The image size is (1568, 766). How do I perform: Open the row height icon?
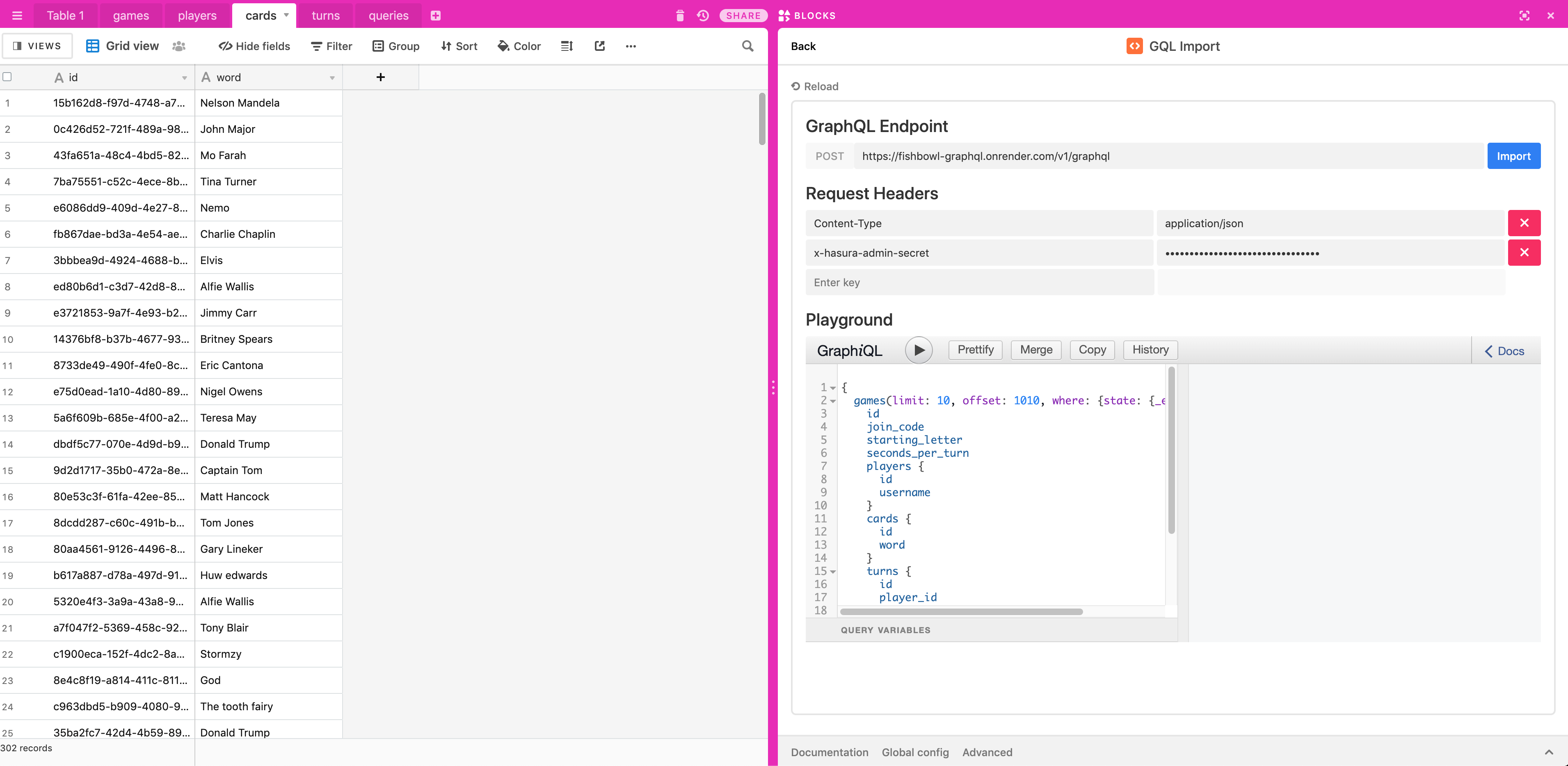[566, 46]
